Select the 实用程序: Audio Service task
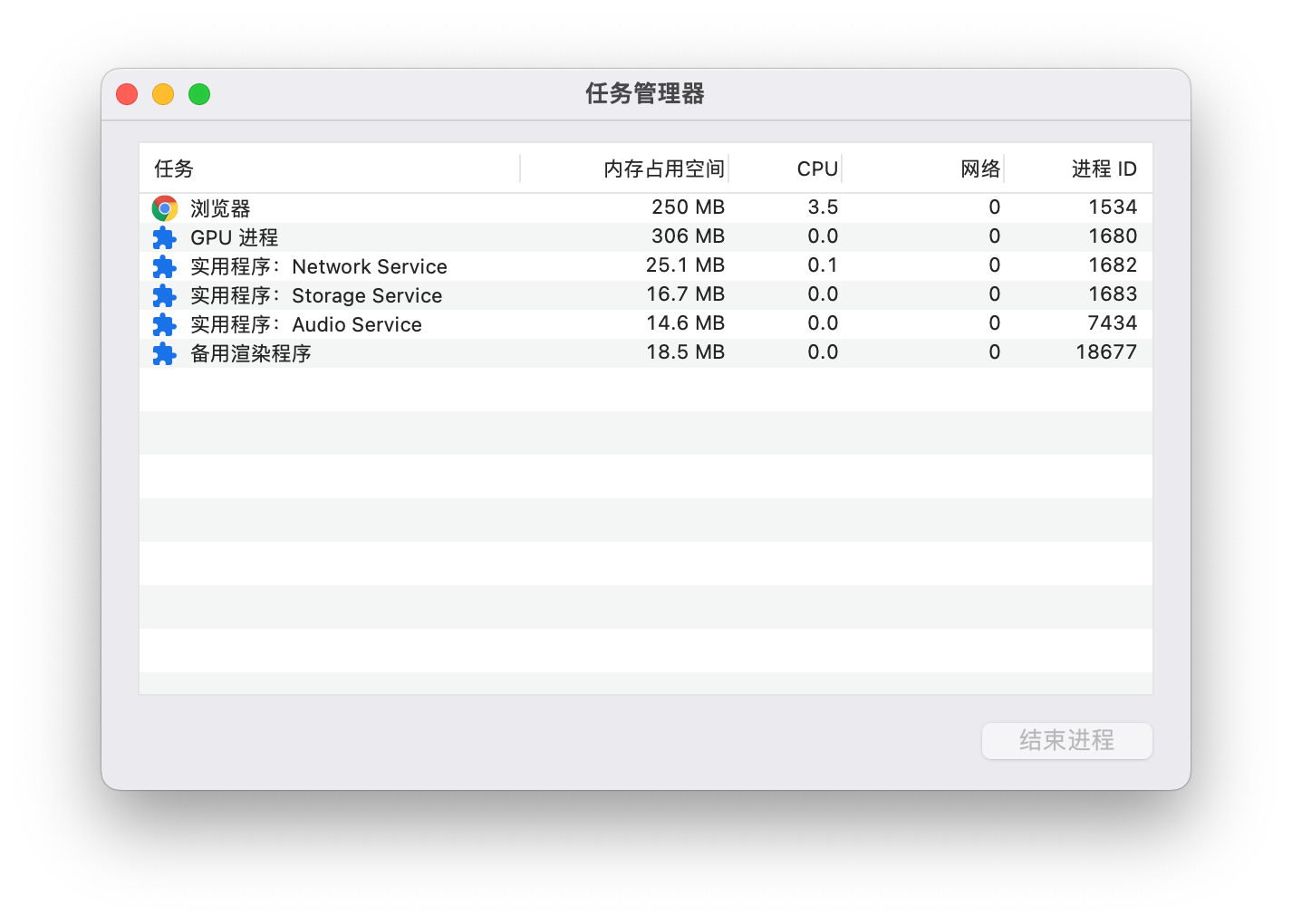This screenshot has width=1292, height=924. (x=306, y=324)
